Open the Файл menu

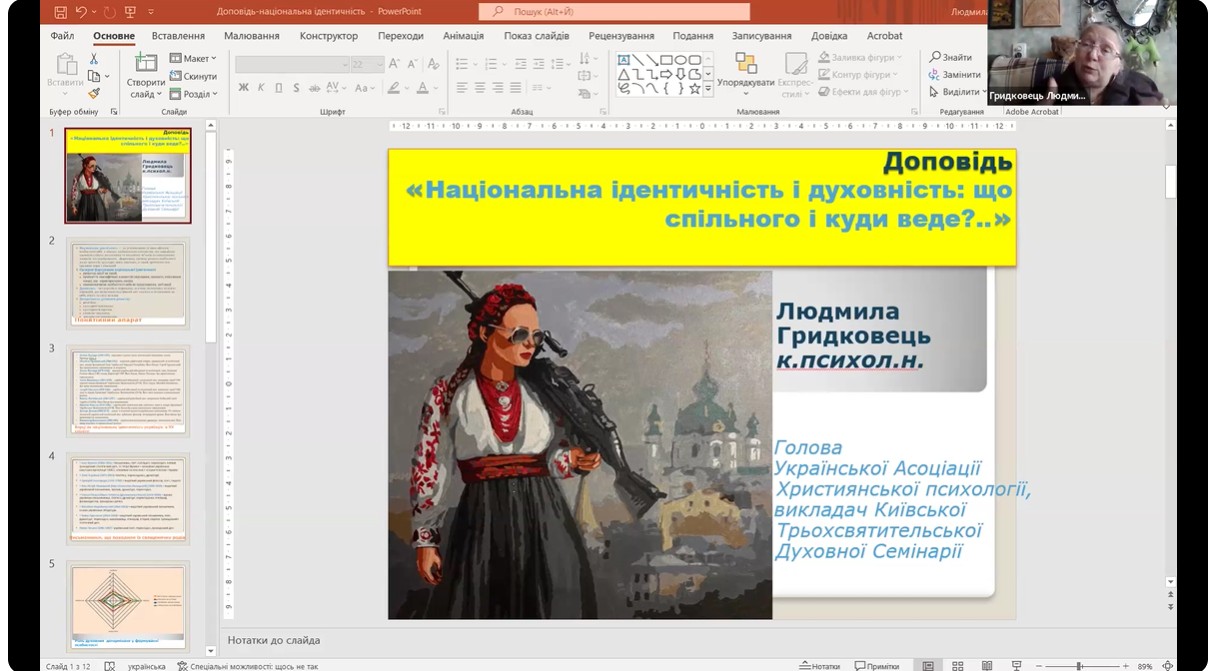[62, 36]
